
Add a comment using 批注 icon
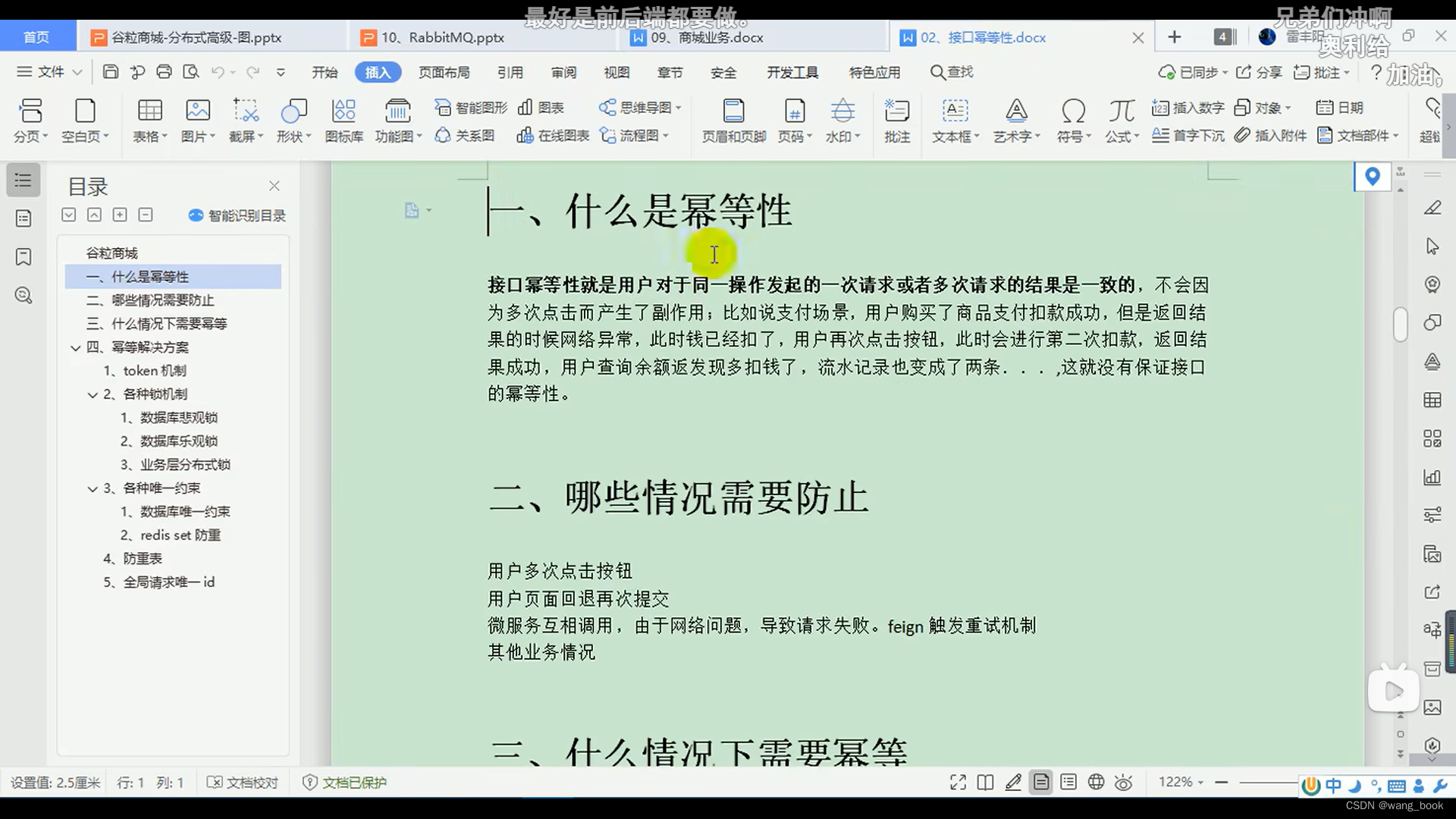(x=897, y=121)
